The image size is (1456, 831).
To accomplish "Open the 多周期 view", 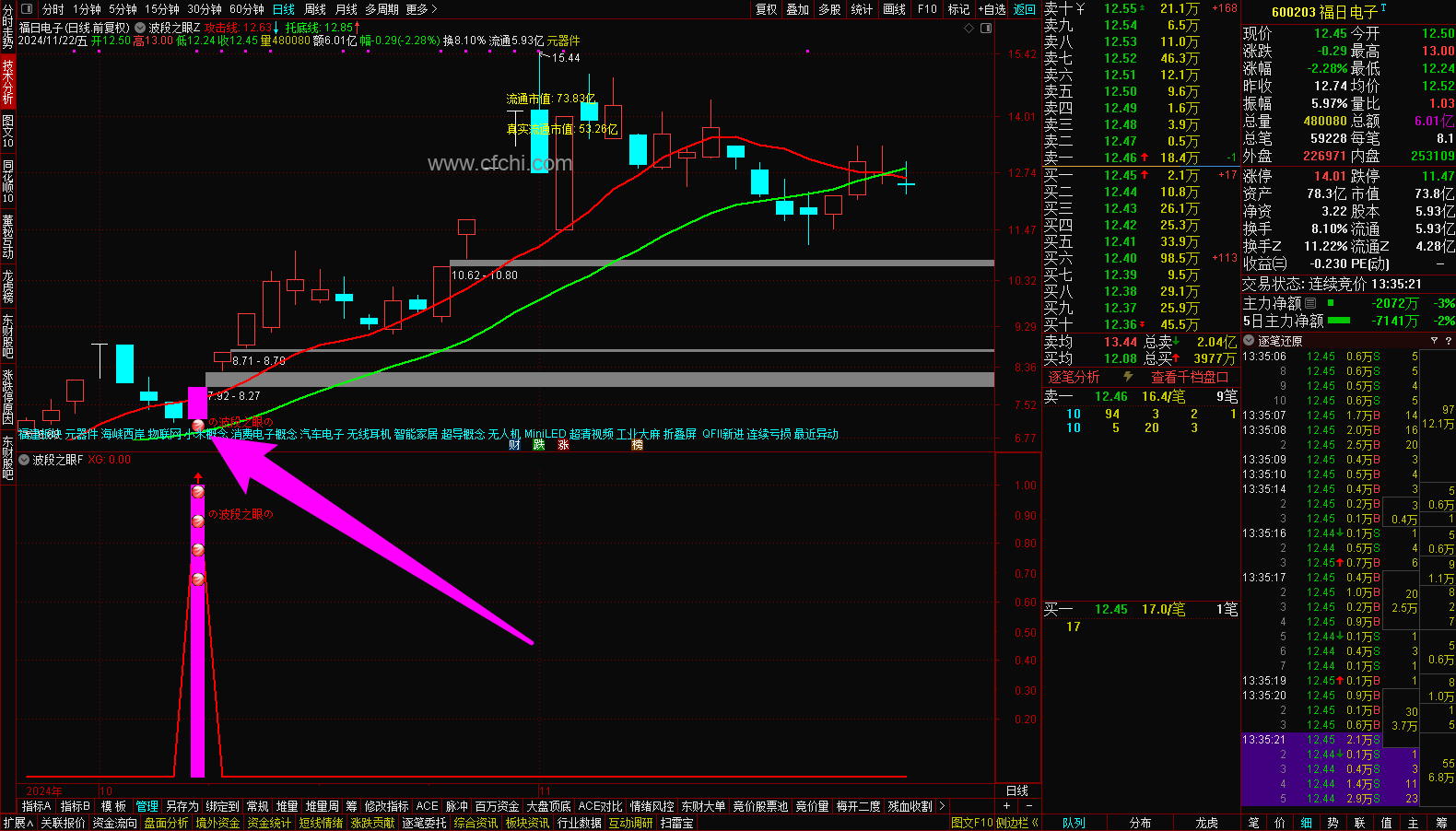I will click(x=382, y=9).
